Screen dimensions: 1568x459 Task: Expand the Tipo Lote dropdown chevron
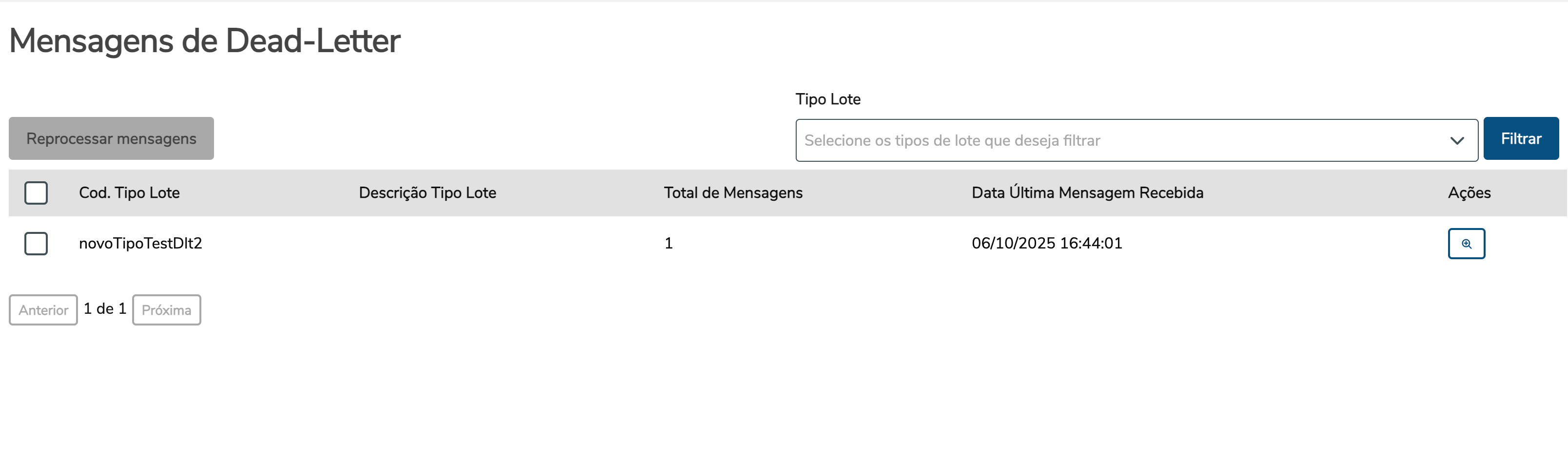coord(1457,140)
